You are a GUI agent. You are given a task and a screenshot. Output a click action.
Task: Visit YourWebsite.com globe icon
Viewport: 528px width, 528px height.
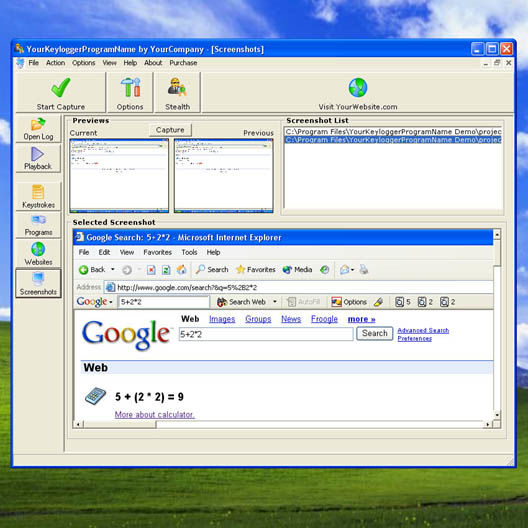click(358, 88)
